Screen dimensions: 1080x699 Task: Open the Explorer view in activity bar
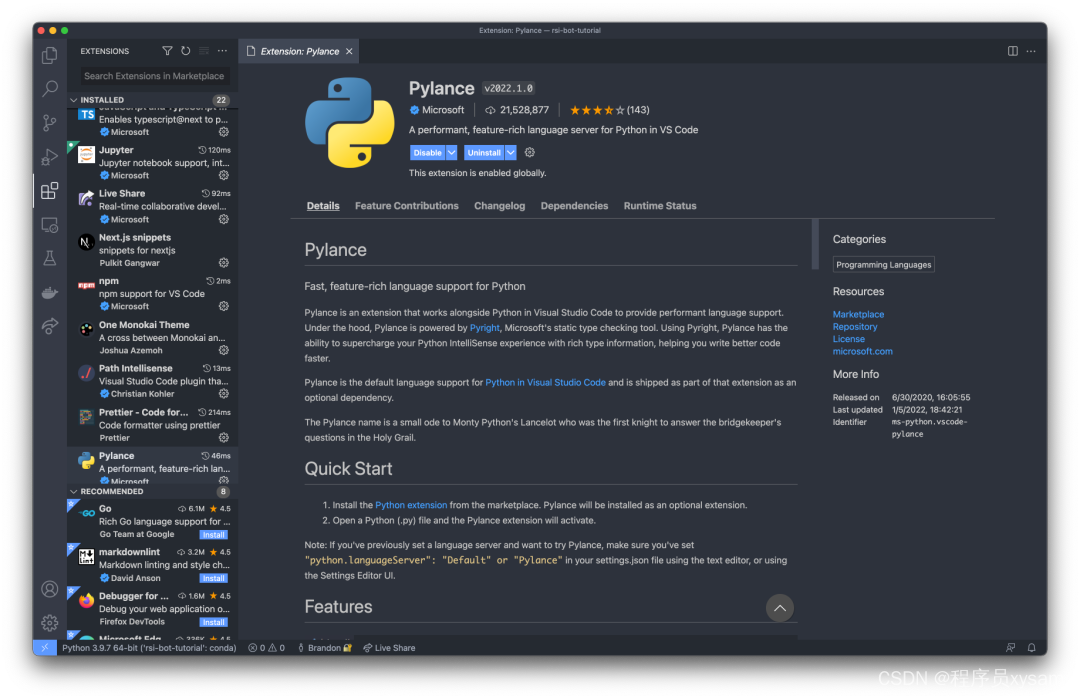click(x=50, y=55)
